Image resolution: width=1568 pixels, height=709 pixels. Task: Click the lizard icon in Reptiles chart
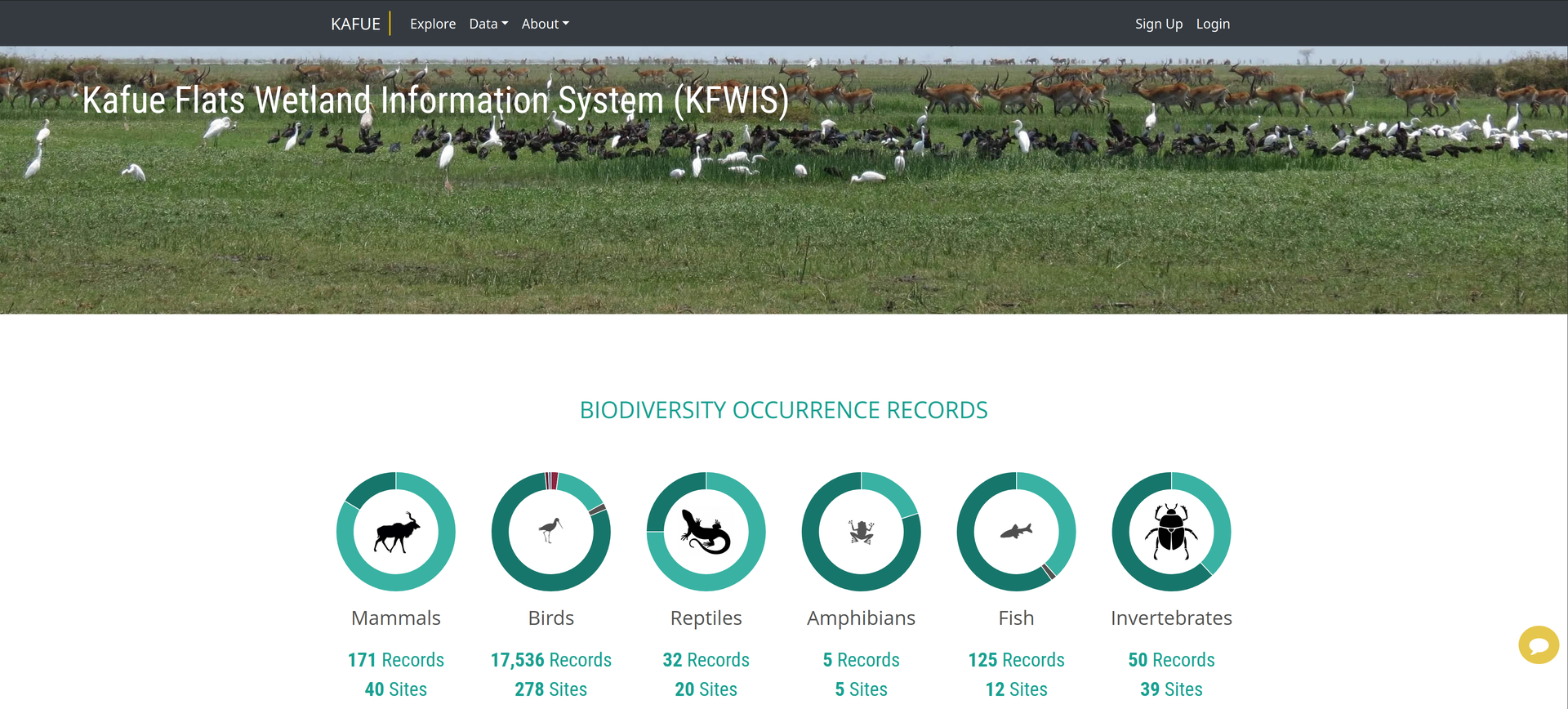point(706,532)
